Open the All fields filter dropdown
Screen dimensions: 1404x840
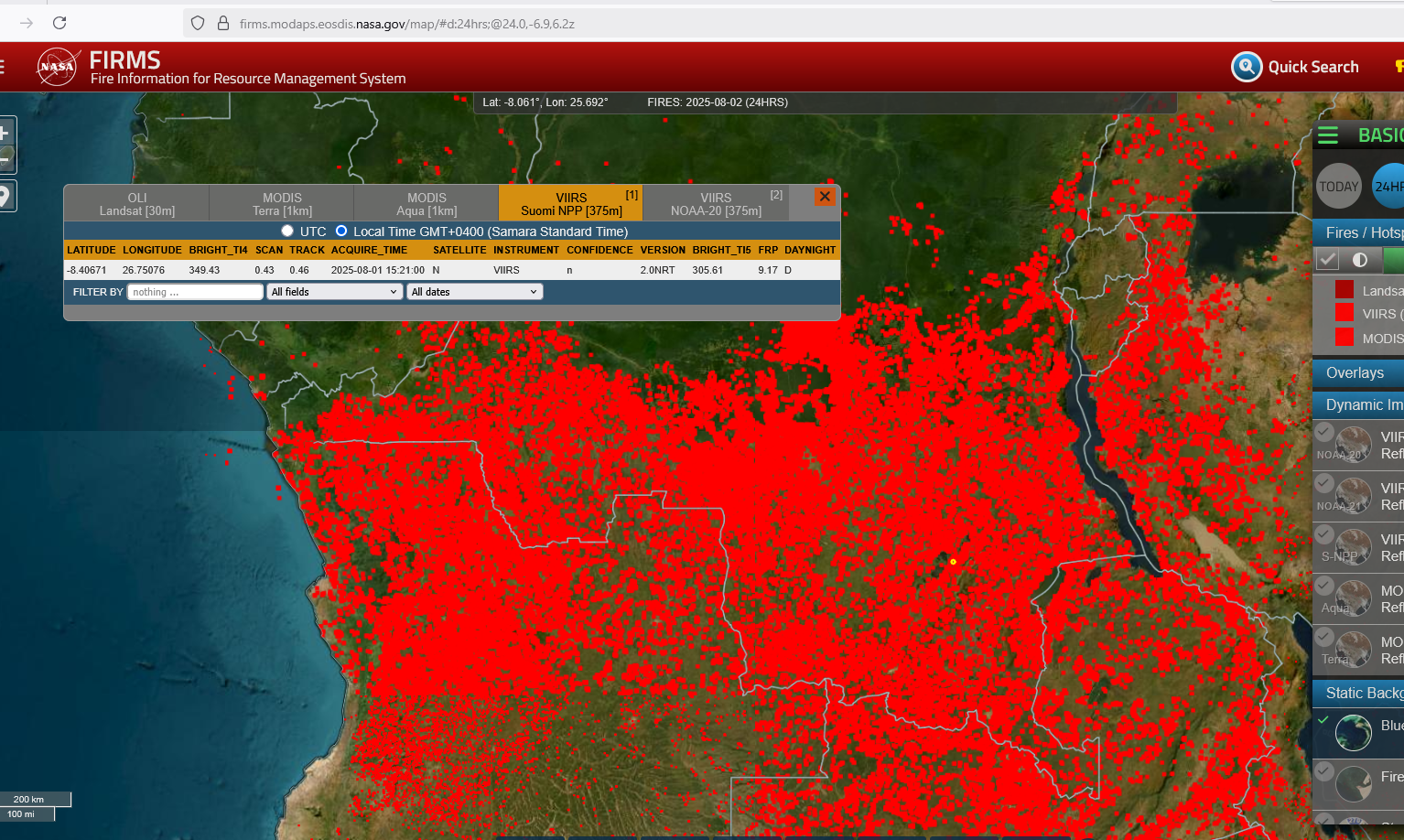pyautogui.click(x=334, y=292)
